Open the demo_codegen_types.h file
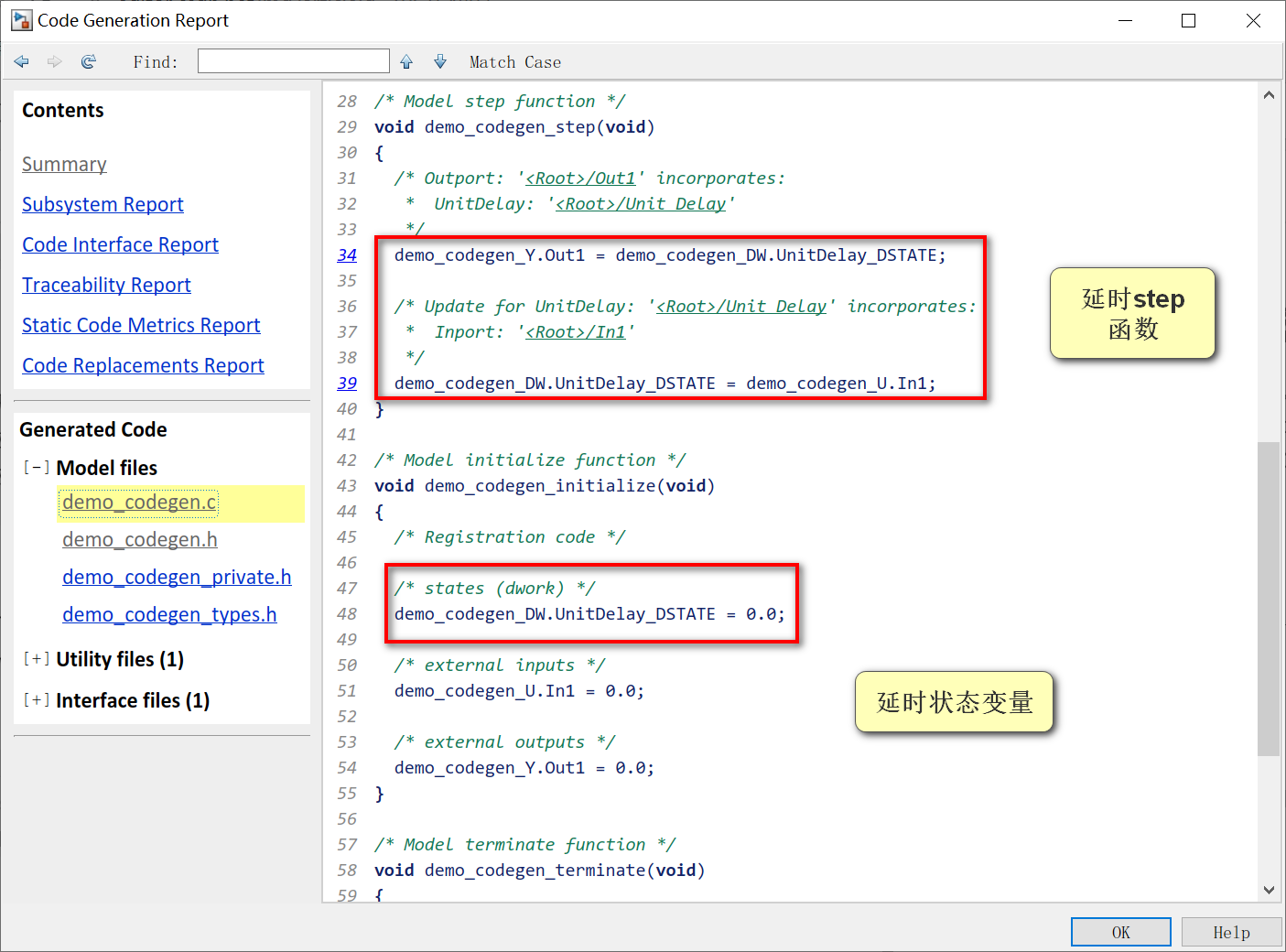Image resolution: width=1286 pixels, height=952 pixels. [169, 615]
